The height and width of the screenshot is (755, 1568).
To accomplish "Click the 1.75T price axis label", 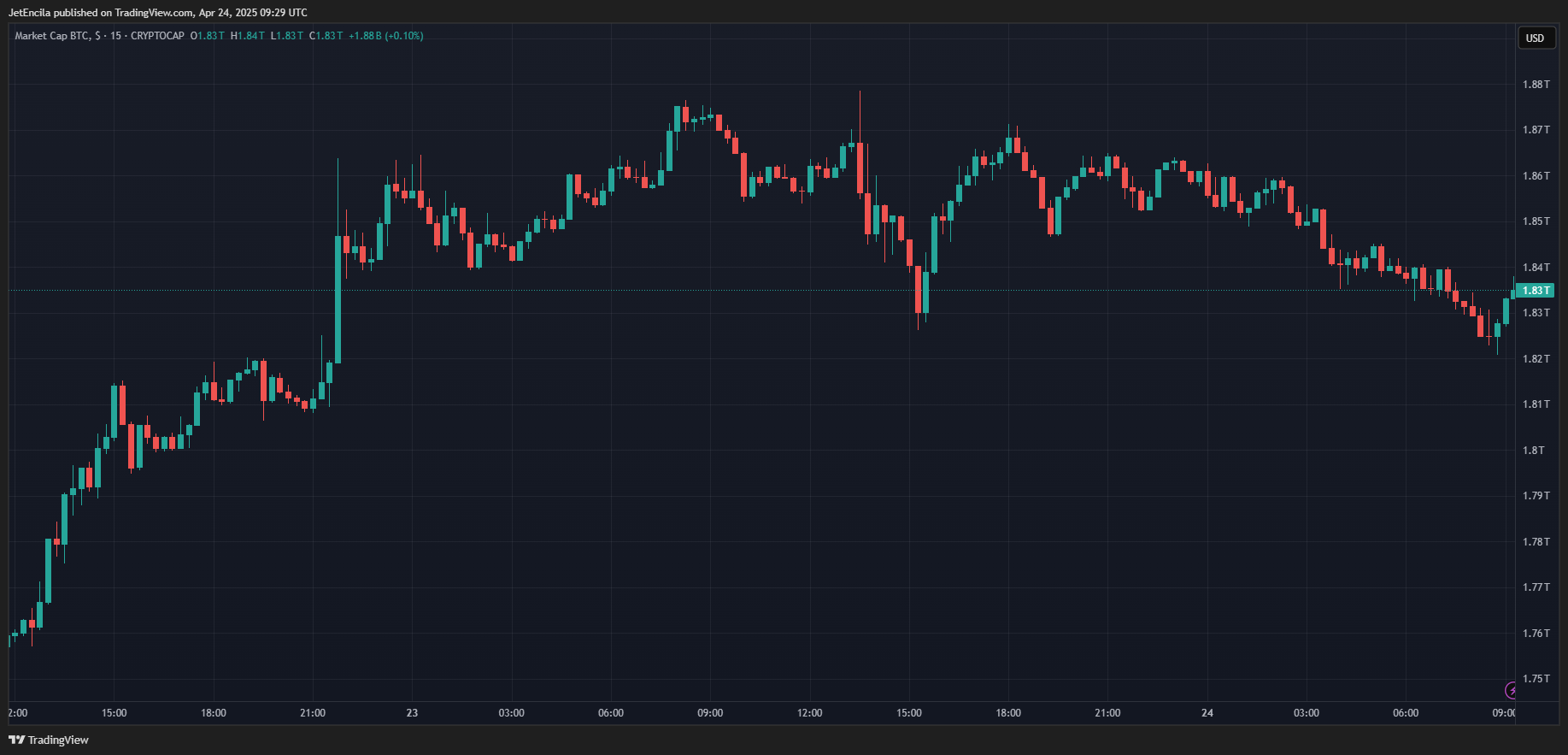I will coord(1536,679).
